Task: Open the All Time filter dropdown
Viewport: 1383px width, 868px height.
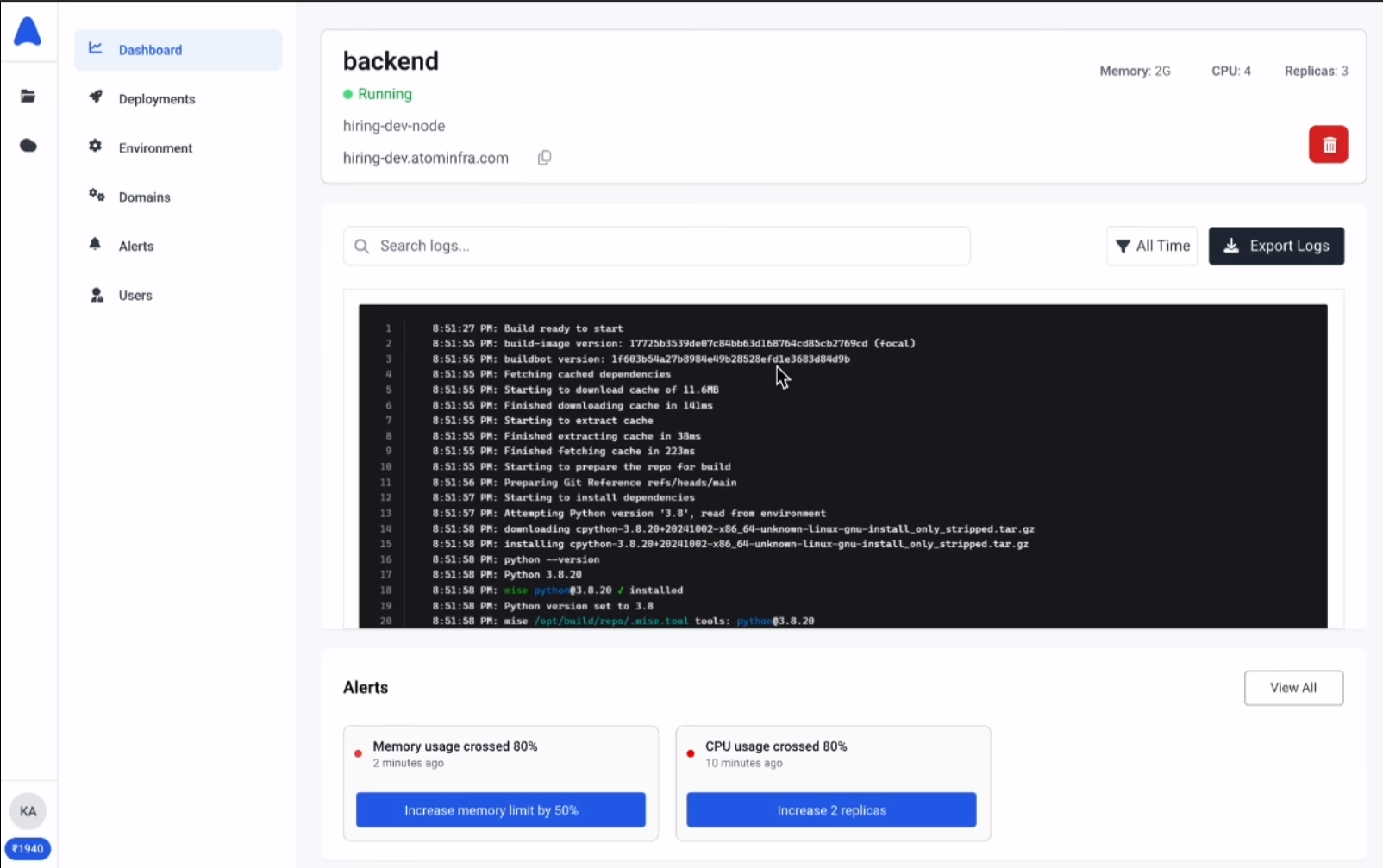Action: tap(1152, 247)
